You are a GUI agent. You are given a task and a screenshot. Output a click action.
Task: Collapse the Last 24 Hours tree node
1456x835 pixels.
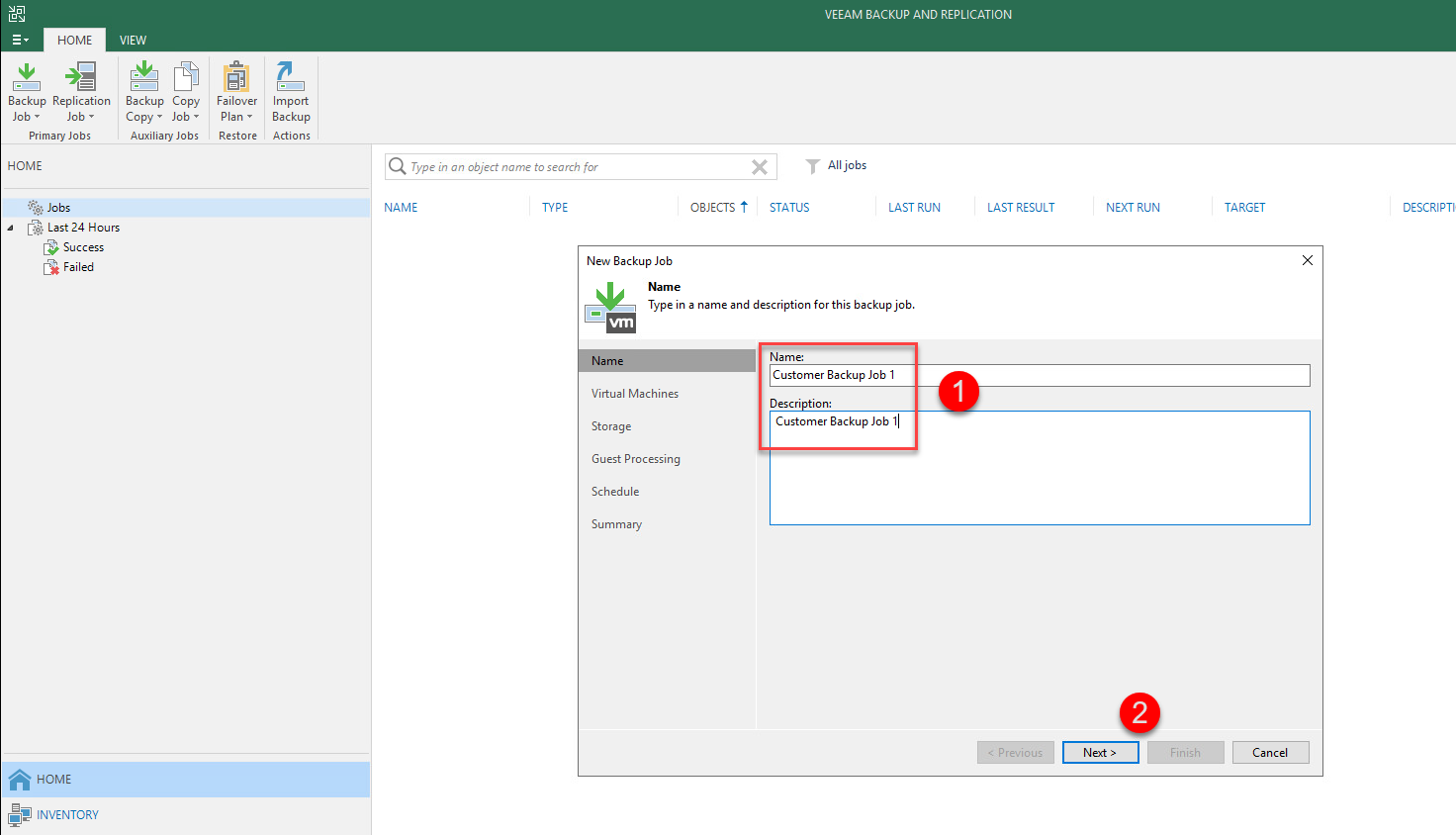(11, 228)
